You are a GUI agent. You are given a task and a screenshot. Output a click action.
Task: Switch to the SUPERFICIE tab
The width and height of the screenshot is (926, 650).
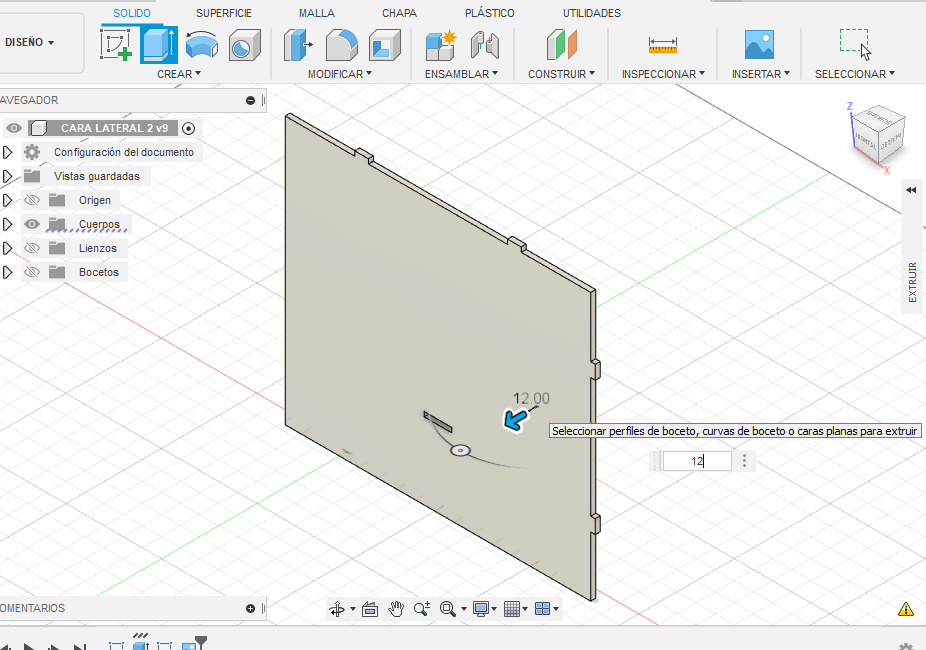click(x=224, y=13)
